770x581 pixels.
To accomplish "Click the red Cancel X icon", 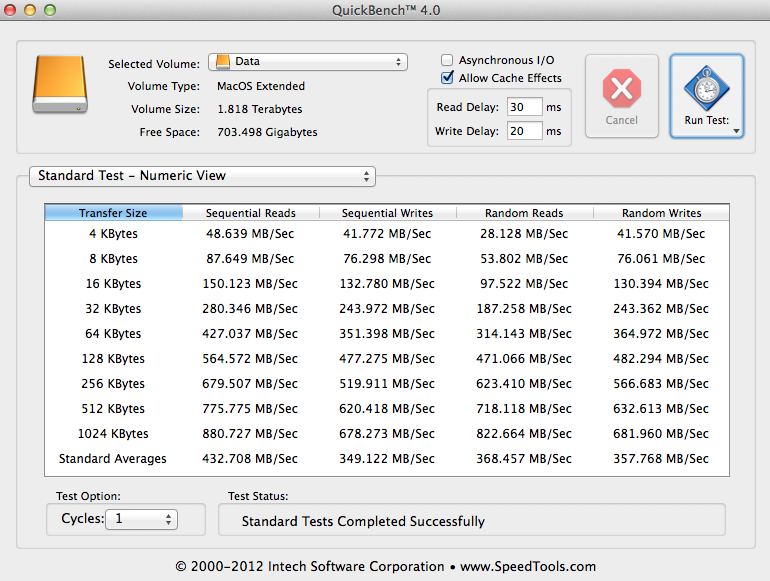I will click(622, 88).
